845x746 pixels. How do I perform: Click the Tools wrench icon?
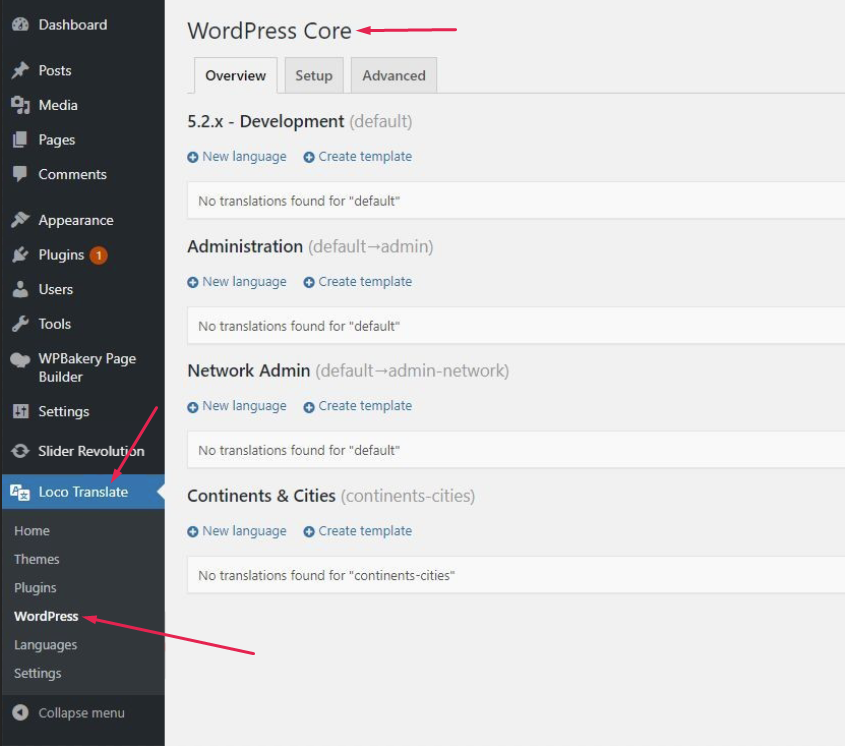20,324
